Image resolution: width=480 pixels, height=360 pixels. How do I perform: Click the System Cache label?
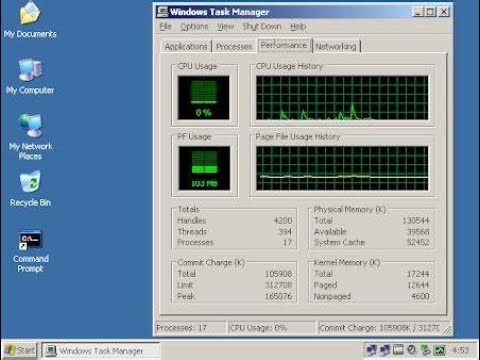click(x=339, y=242)
